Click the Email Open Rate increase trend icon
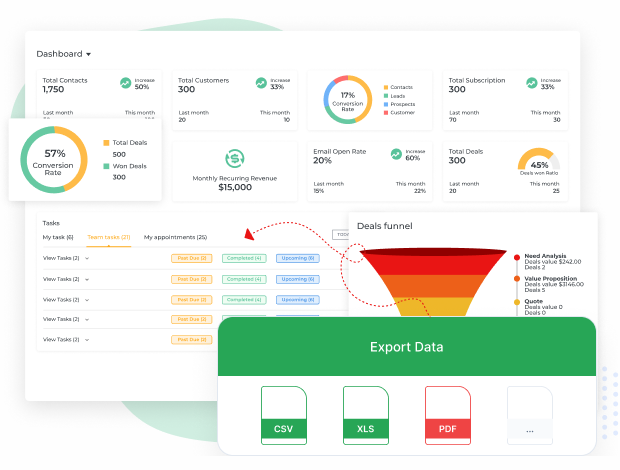 396,154
